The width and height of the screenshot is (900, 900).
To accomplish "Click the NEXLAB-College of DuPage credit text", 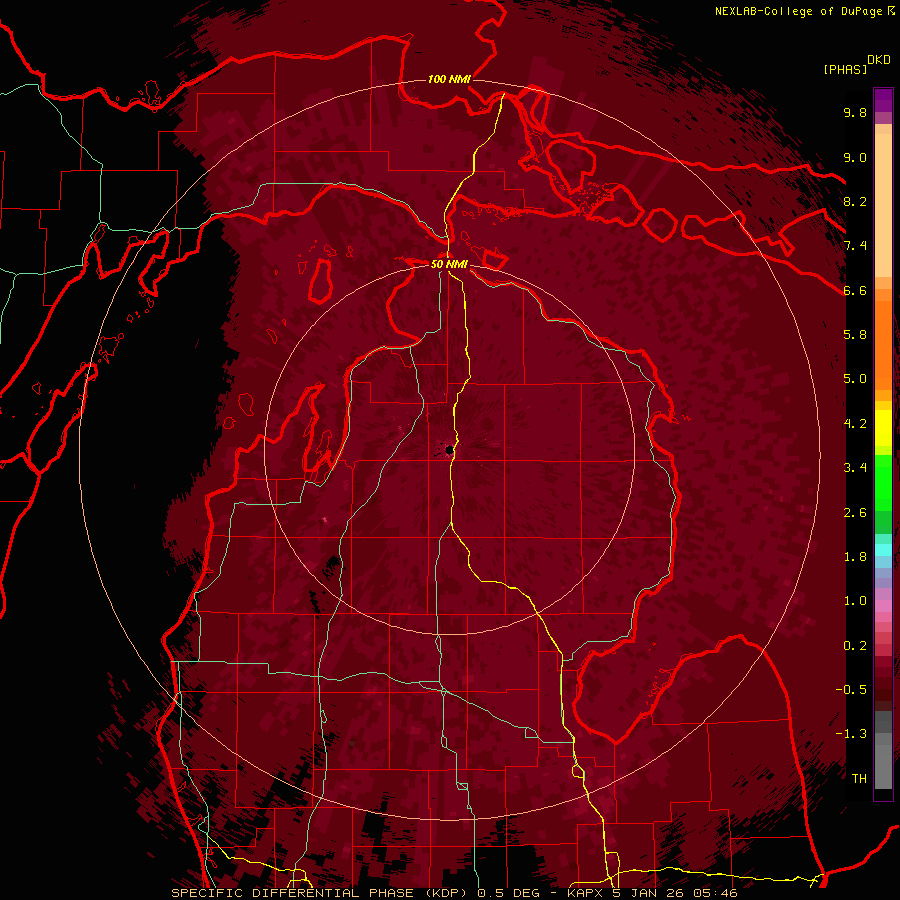I will point(799,11).
